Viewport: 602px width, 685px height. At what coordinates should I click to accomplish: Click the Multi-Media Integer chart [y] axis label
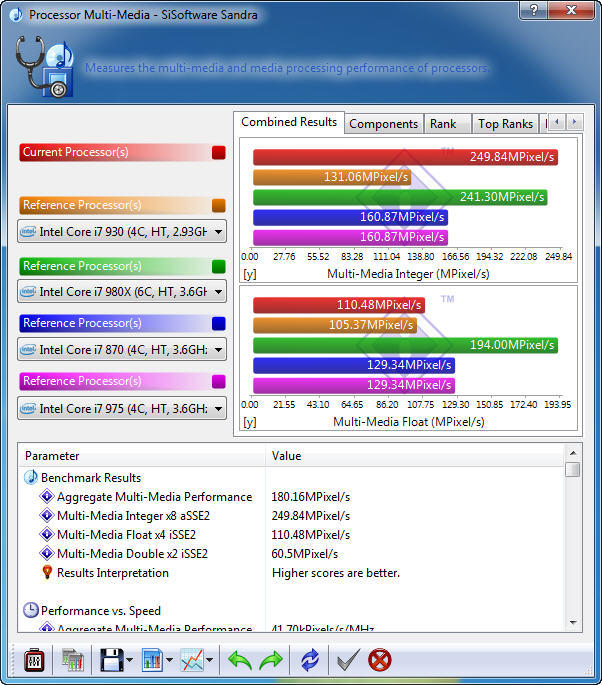tap(249, 274)
